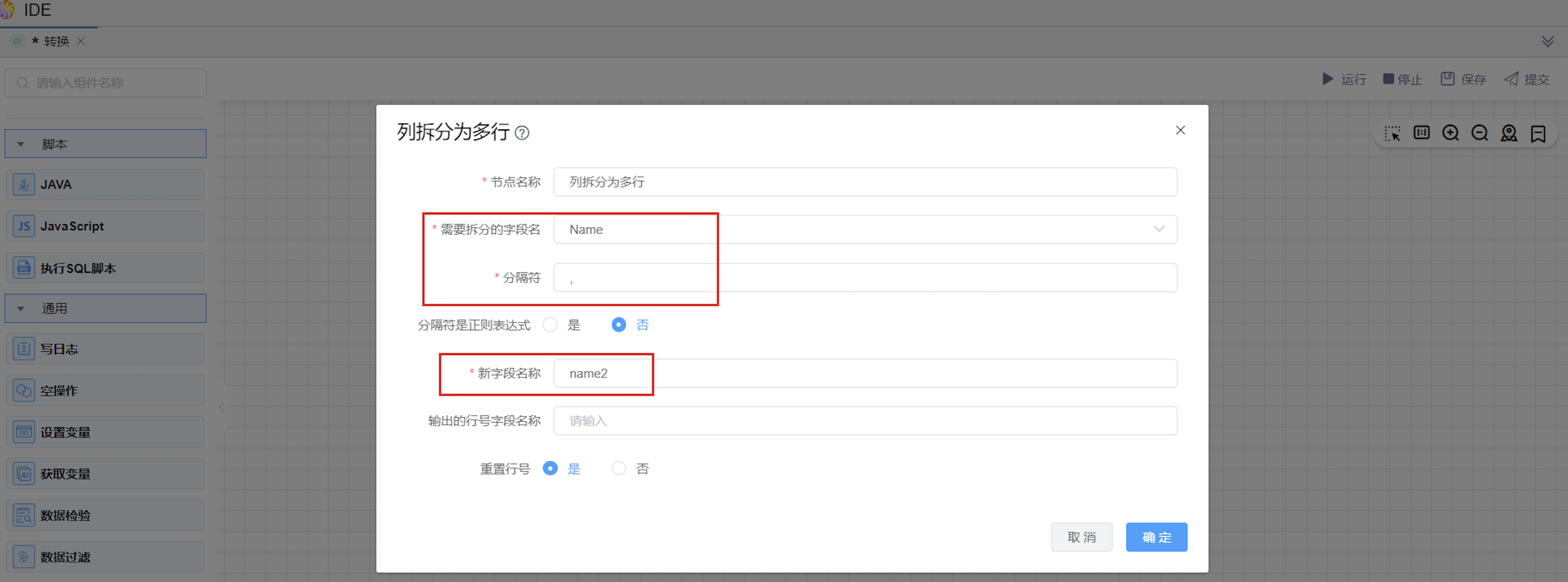Click the 输出的行号字段名称 input field
The image size is (1568, 582).
864,420
